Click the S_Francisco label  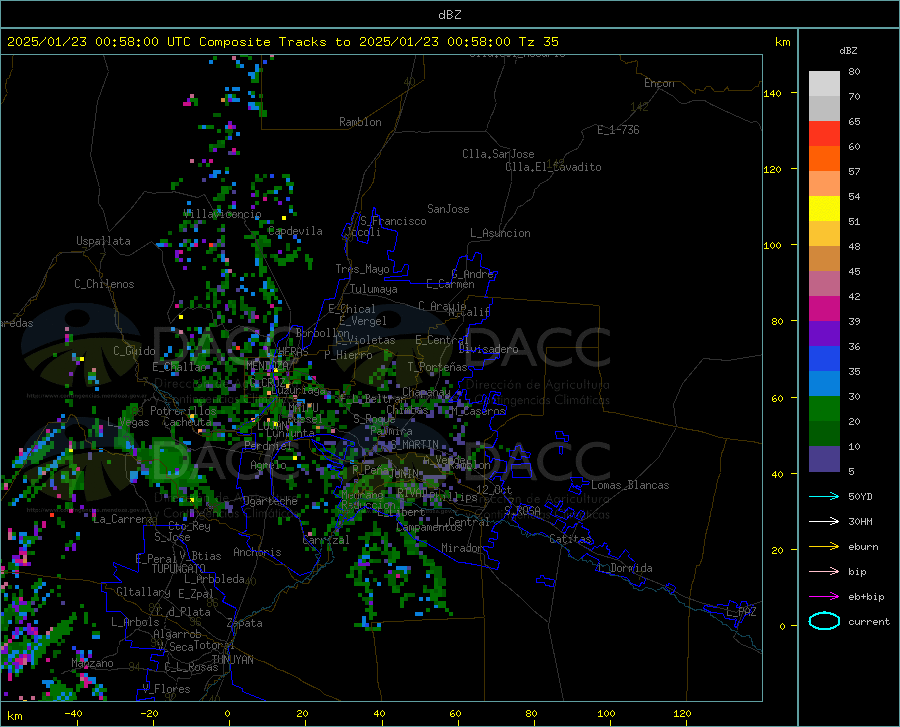394,221
